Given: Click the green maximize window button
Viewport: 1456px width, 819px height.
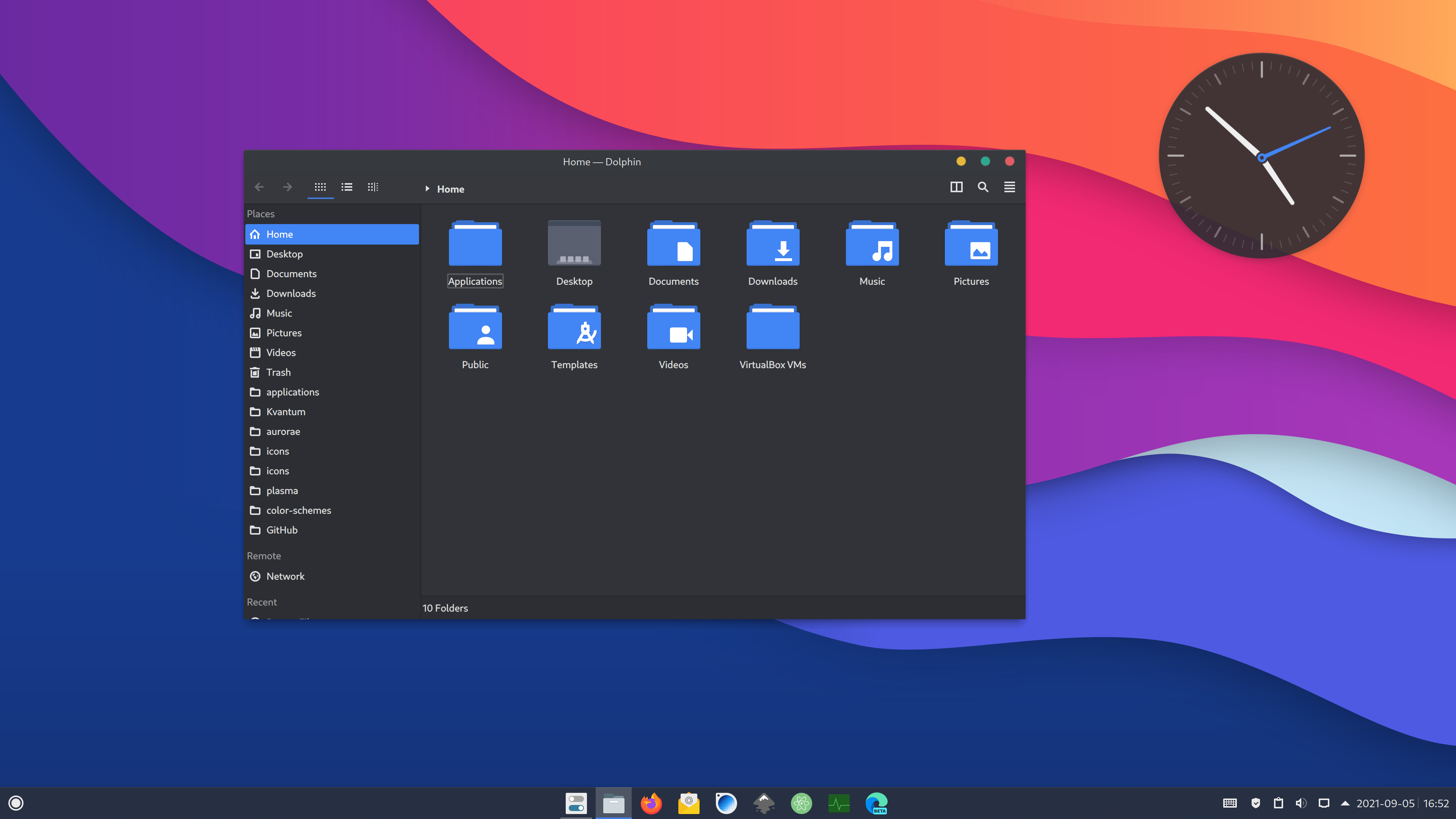Looking at the screenshot, I should pos(985,162).
